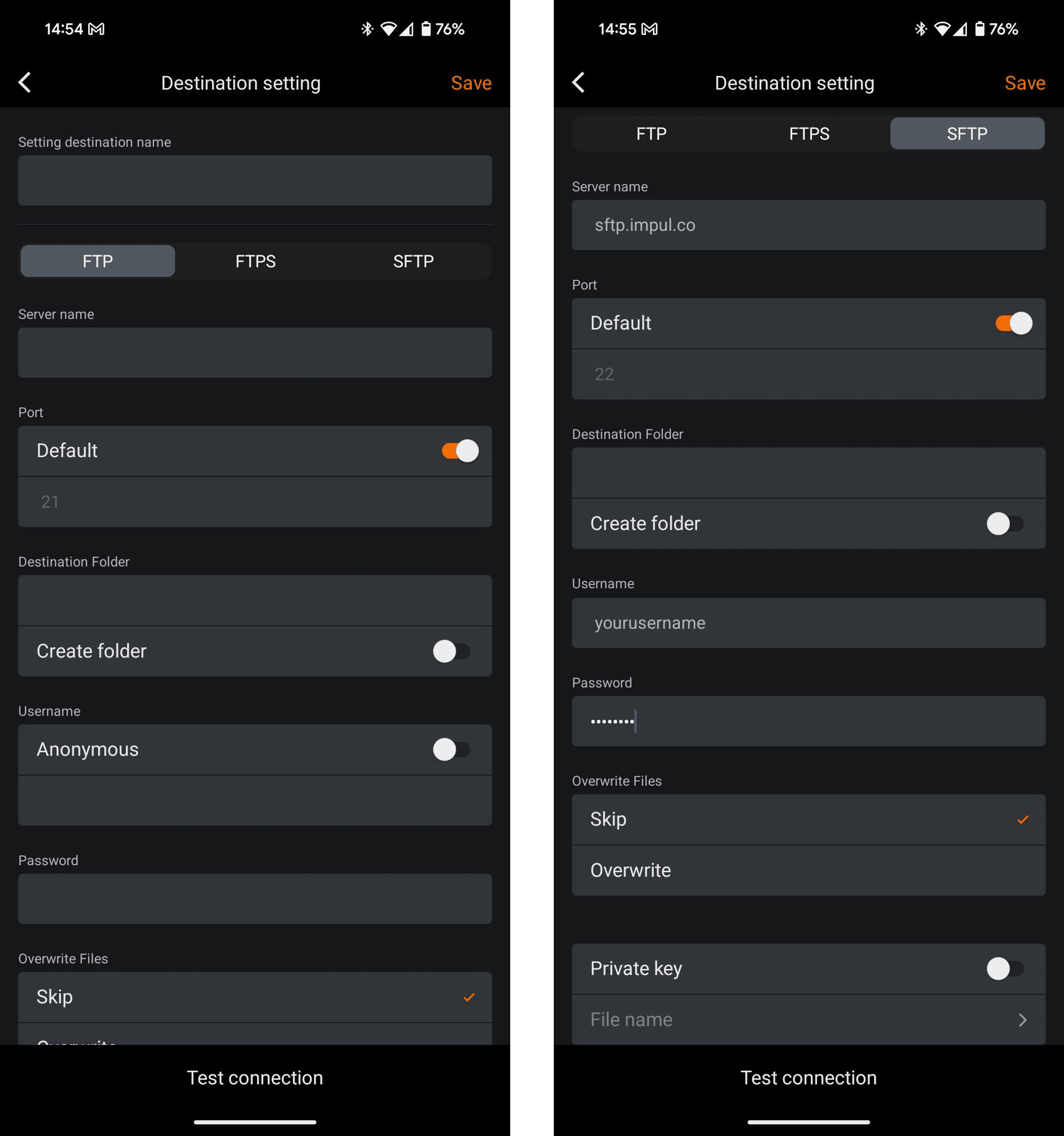The width and height of the screenshot is (1064, 1136).
Task: Switch to FTPS tab on left screen
Action: click(x=256, y=261)
